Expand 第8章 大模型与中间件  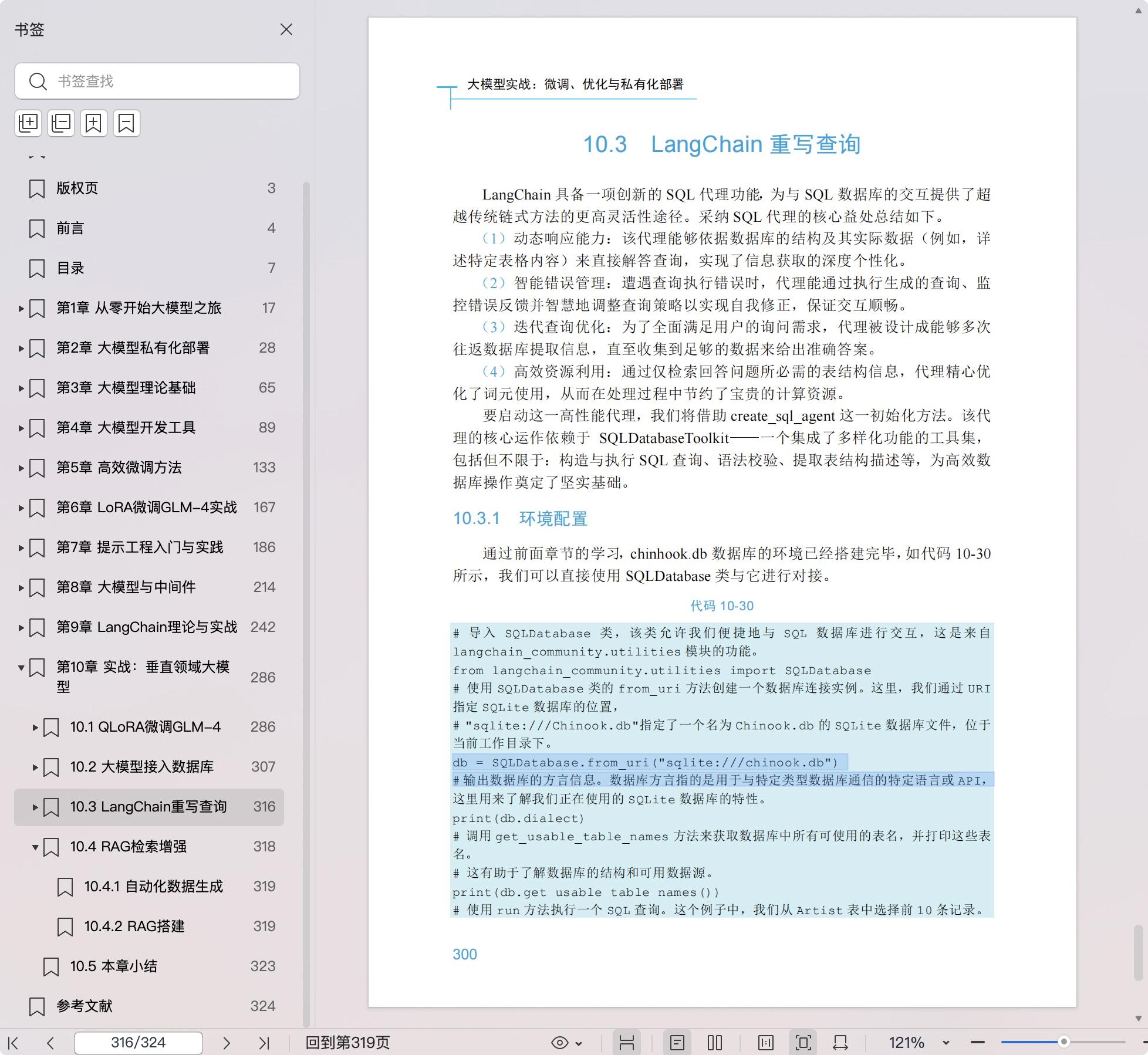(21, 587)
